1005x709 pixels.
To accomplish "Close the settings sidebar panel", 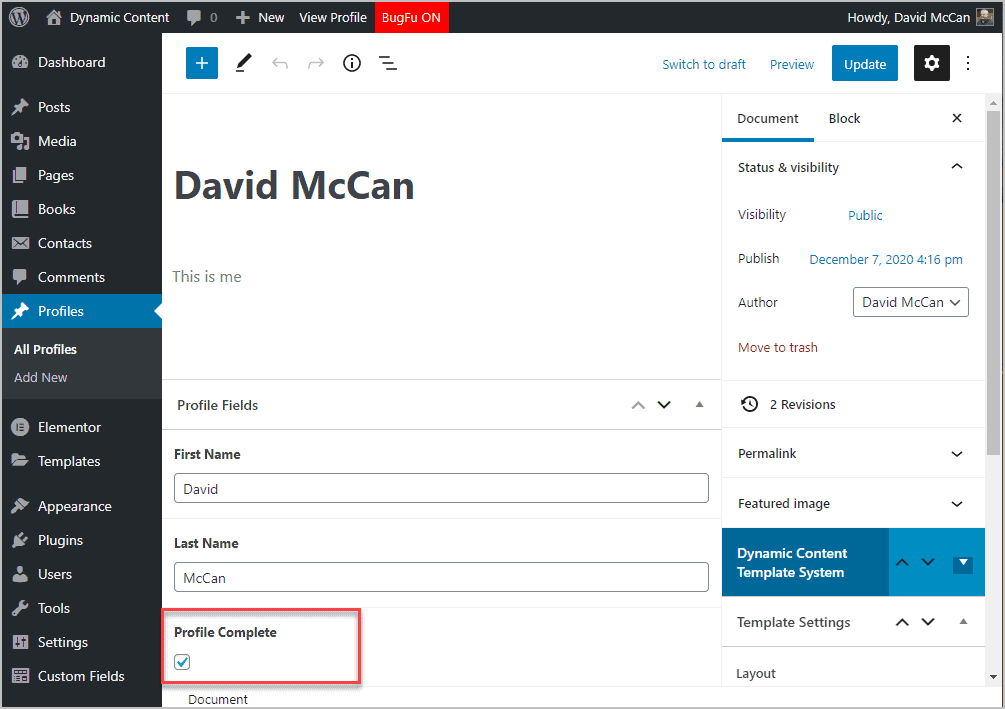I will pos(957,118).
